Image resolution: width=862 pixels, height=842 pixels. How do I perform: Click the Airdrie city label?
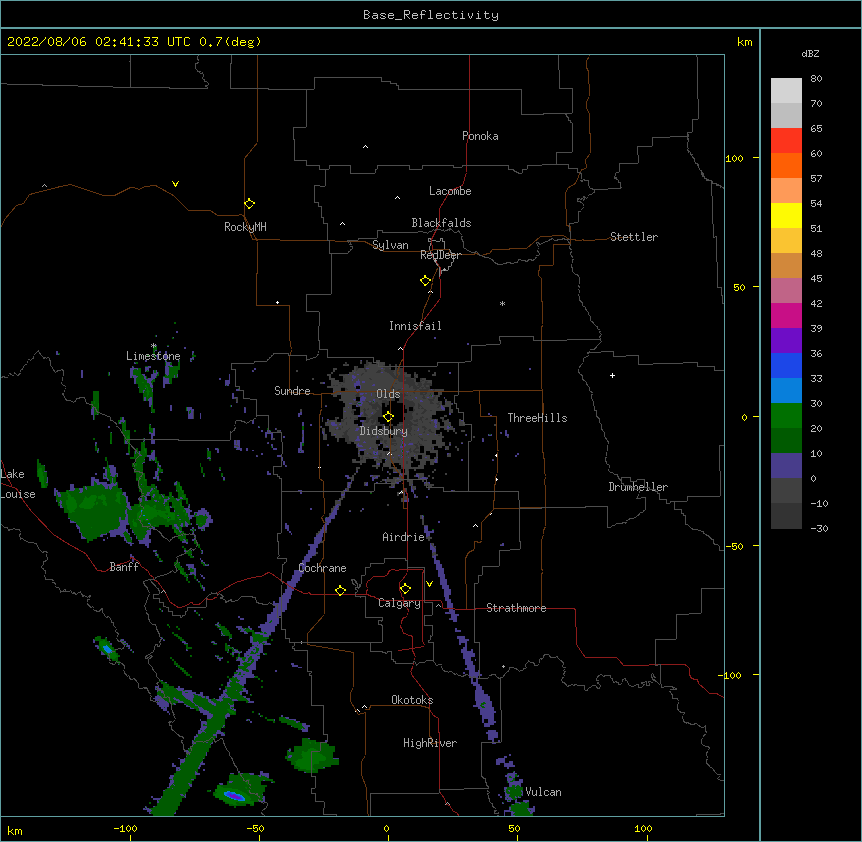[x=404, y=537]
